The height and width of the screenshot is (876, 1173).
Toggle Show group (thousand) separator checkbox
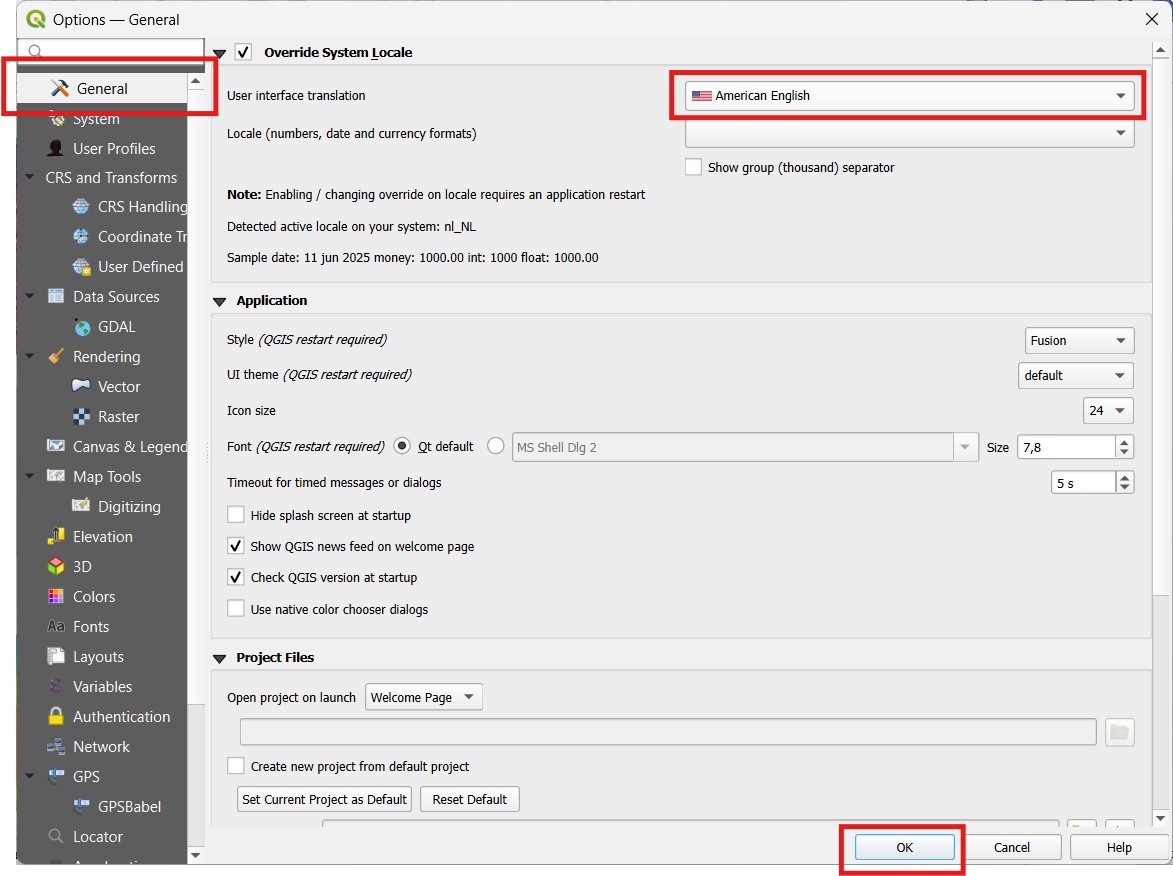(x=693, y=167)
